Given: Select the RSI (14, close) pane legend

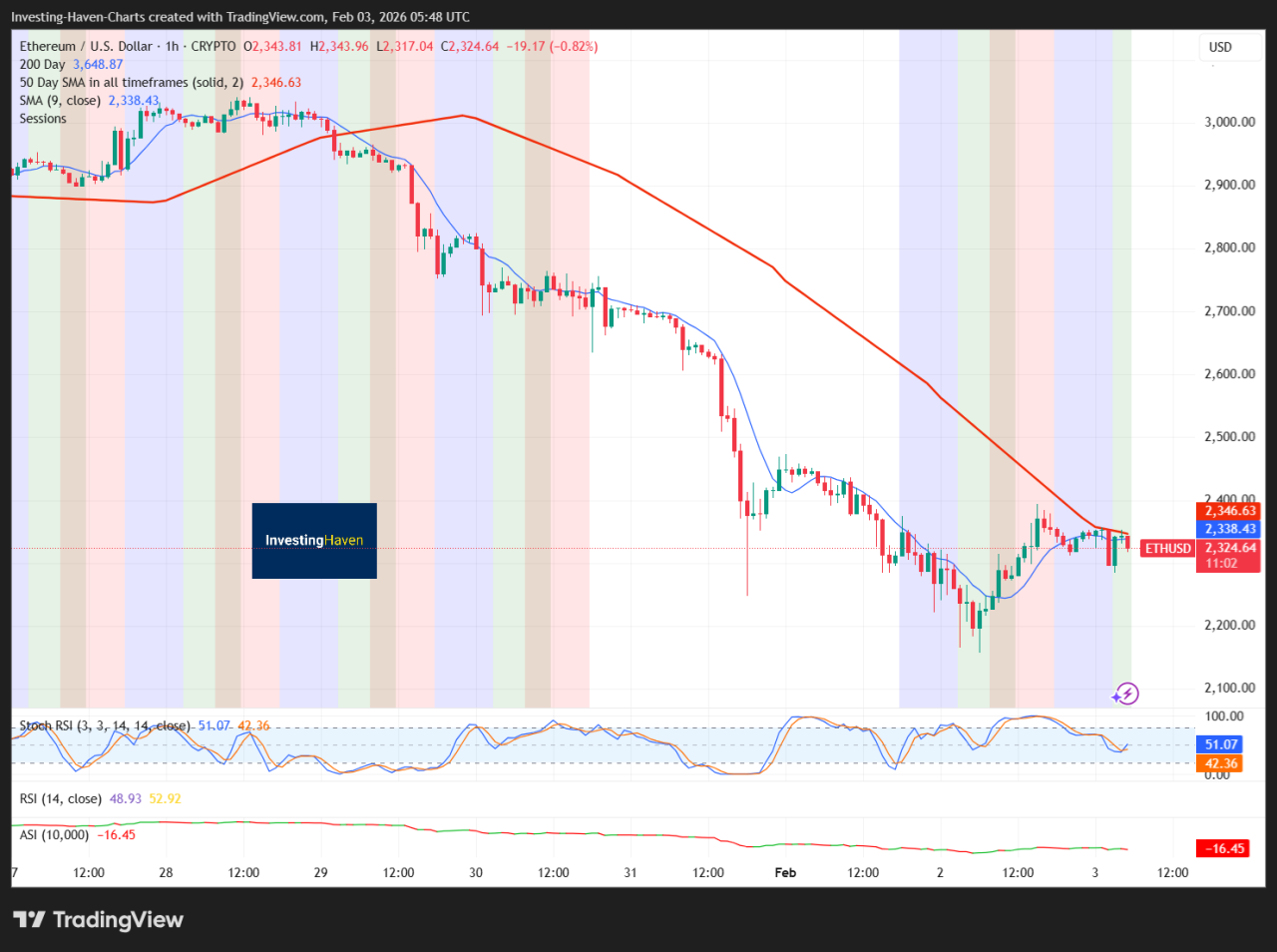Looking at the screenshot, I should tap(60, 798).
